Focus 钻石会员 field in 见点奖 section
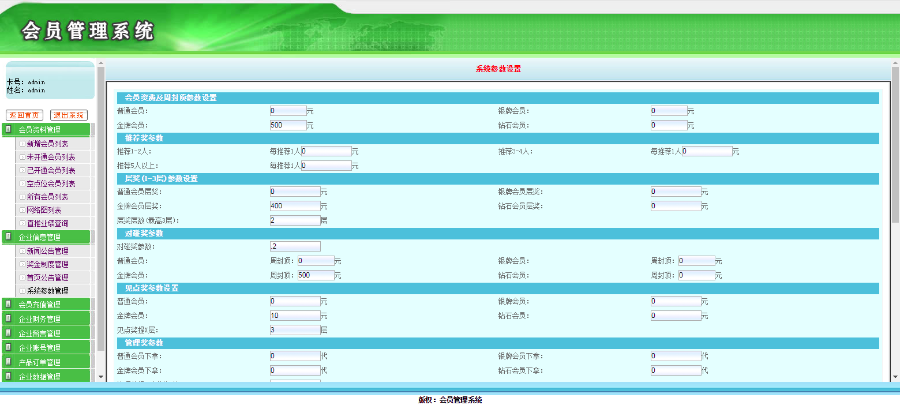The width and height of the screenshot is (900, 405). [x=676, y=315]
